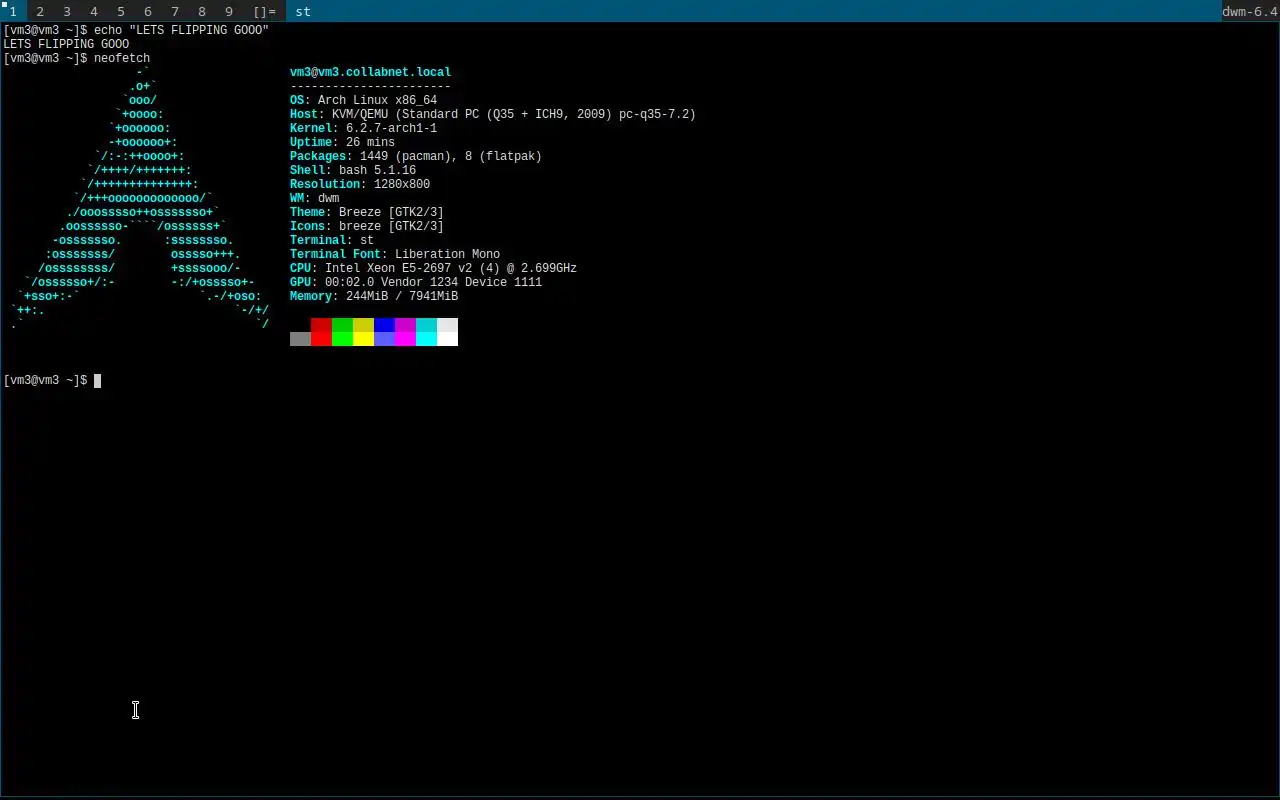Screen dimensions: 1280x800
Task: Switch to dwm tag 6
Action: (148, 11)
